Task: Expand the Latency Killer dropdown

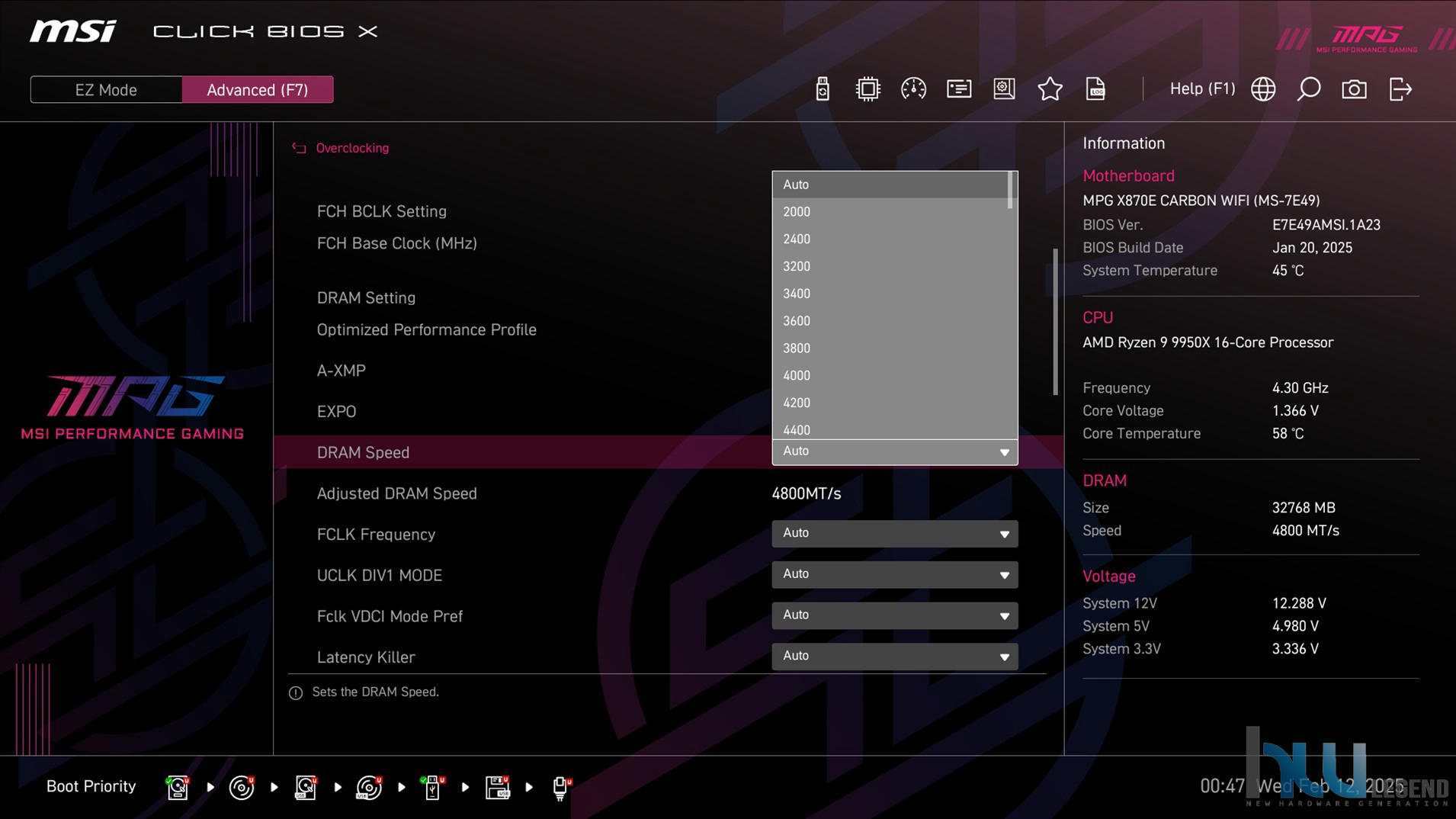Action: pos(895,657)
